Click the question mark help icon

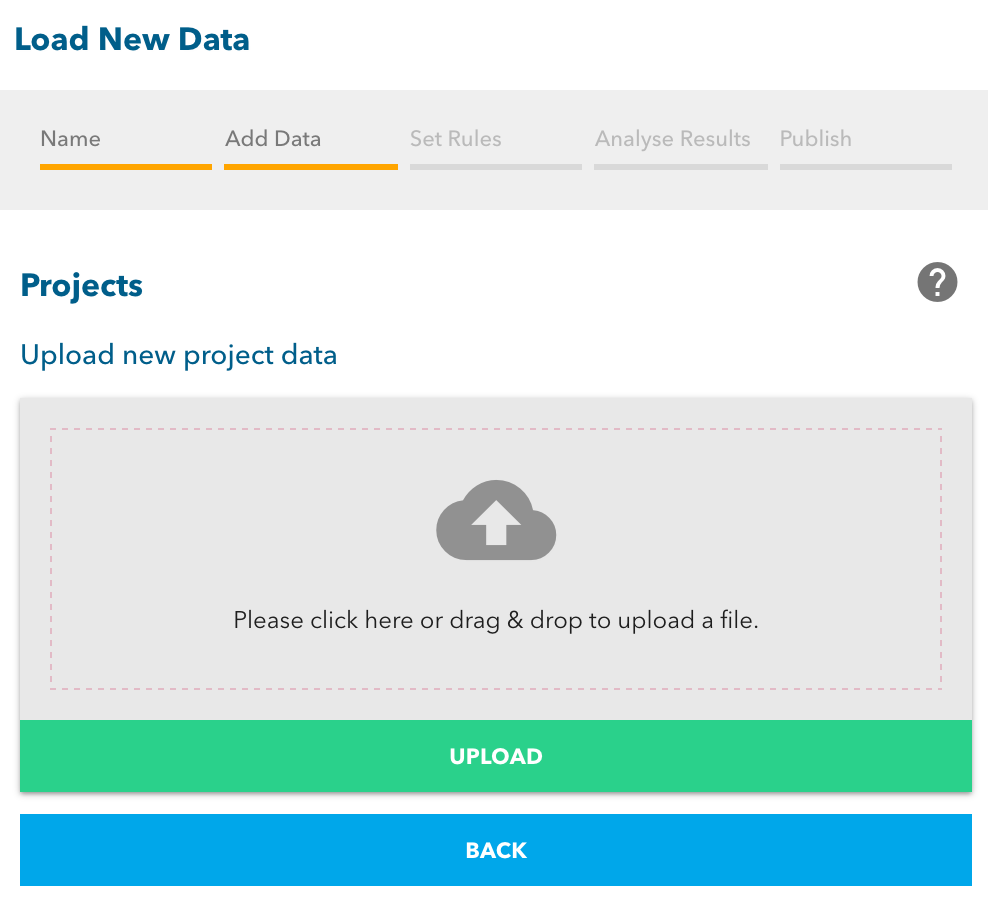click(x=937, y=283)
